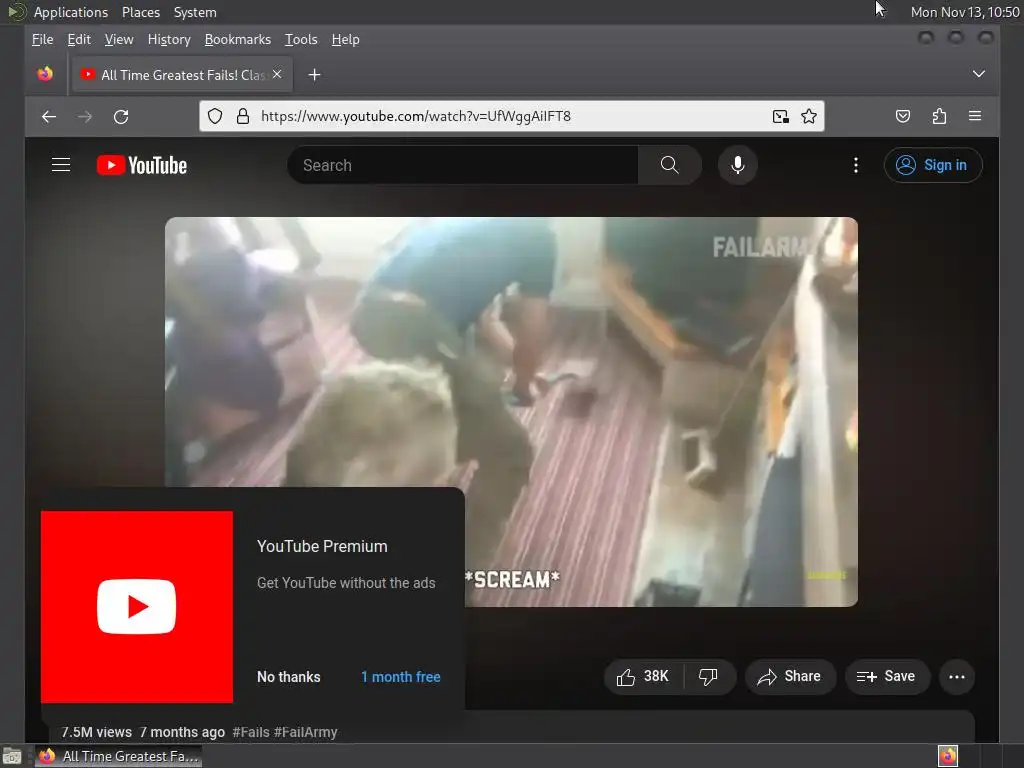
Task: Open a new tab with plus button
Action: click(314, 75)
